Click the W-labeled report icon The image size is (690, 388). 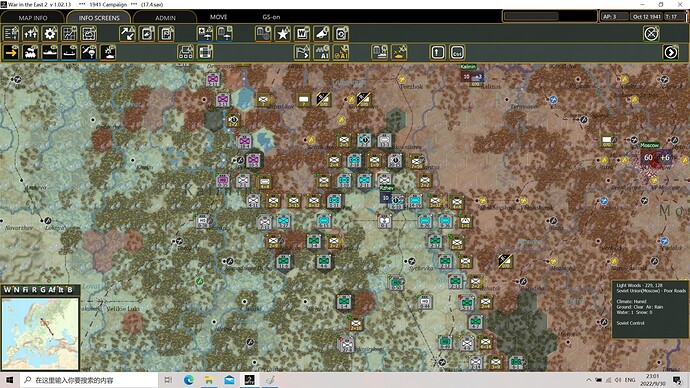302,33
